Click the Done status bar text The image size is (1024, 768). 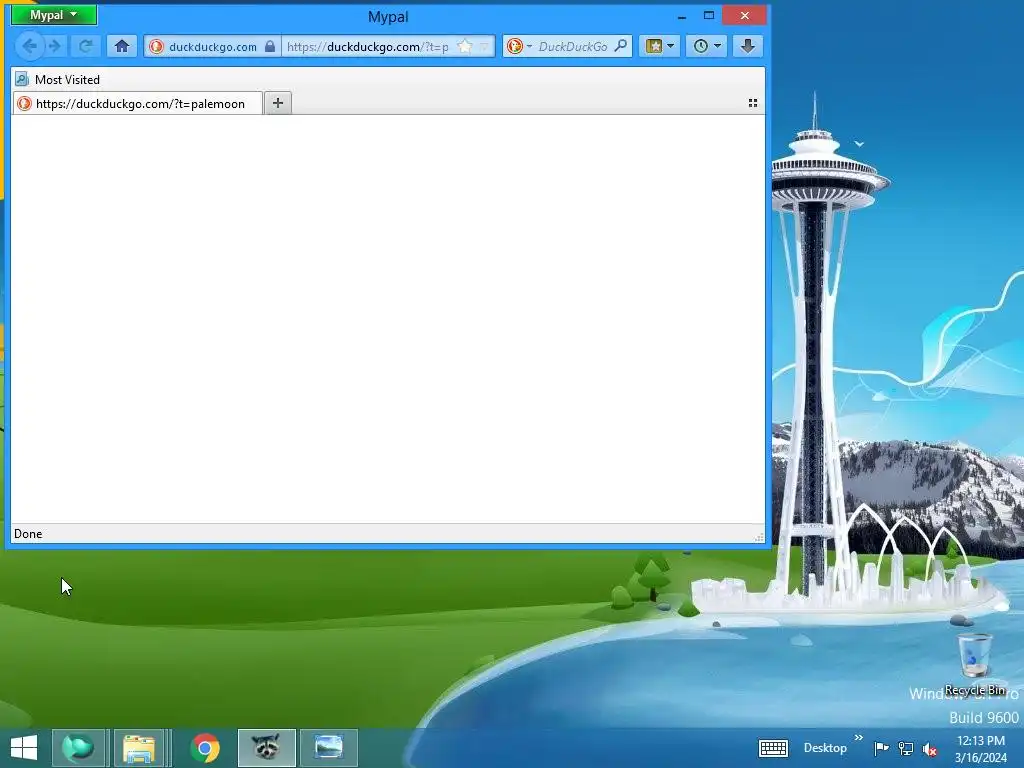[28, 534]
